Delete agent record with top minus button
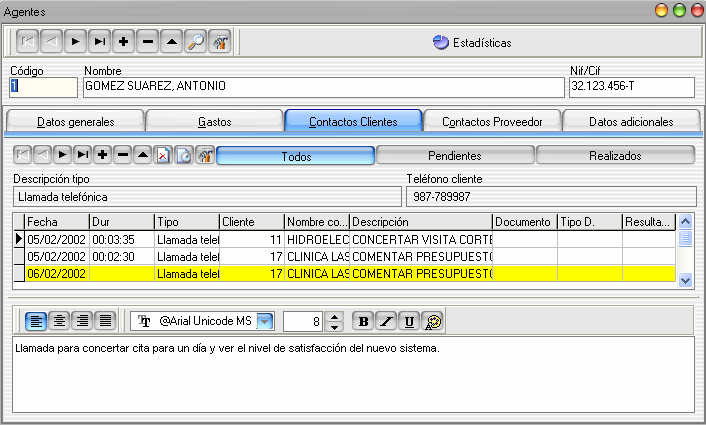Viewport: 706px width, 428px height. (x=147, y=42)
